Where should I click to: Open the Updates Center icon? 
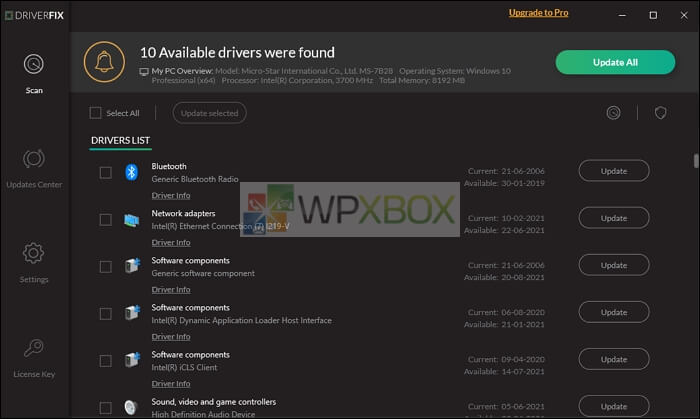(34, 159)
